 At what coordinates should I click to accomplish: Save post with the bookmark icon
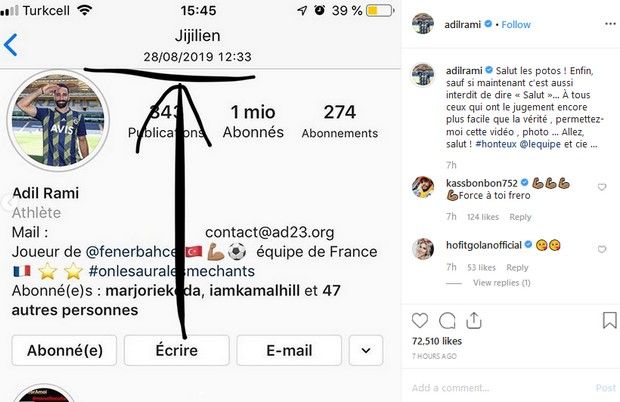(609, 320)
